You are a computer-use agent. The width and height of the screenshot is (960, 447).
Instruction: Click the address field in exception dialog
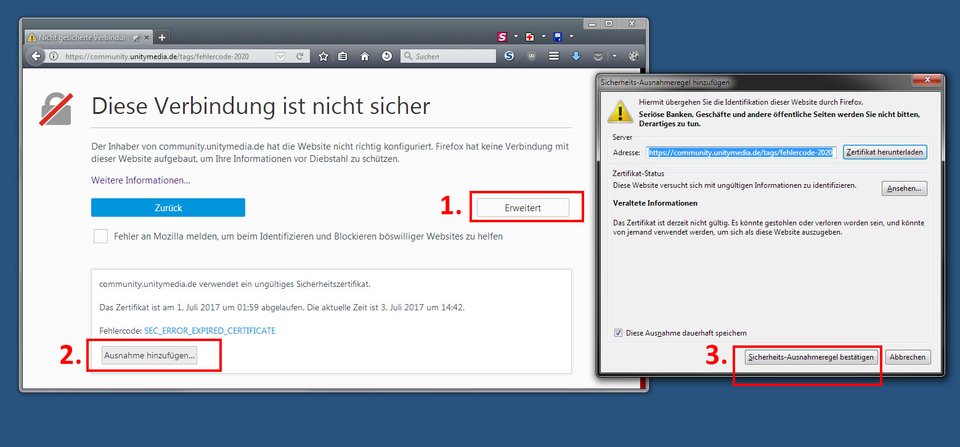pos(741,152)
